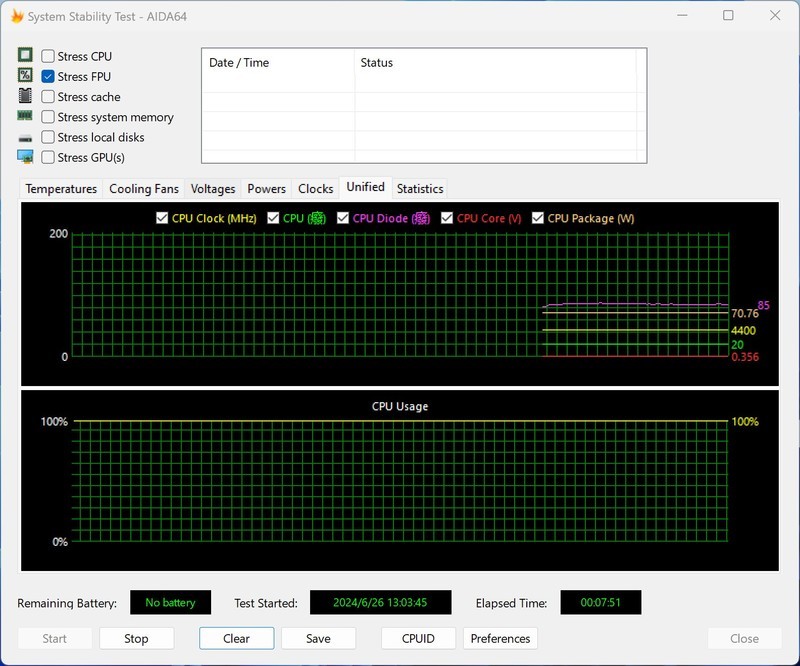
Task: Stop the running stability test
Action: [136, 638]
